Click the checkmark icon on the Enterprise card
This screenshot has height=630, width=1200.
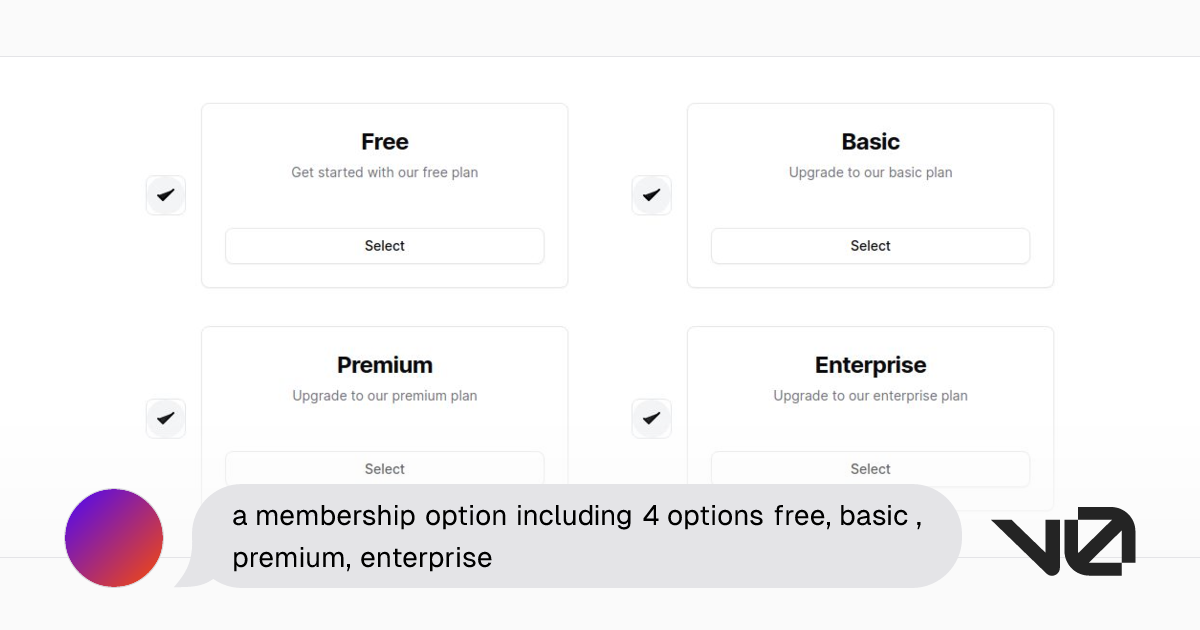(651, 418)
